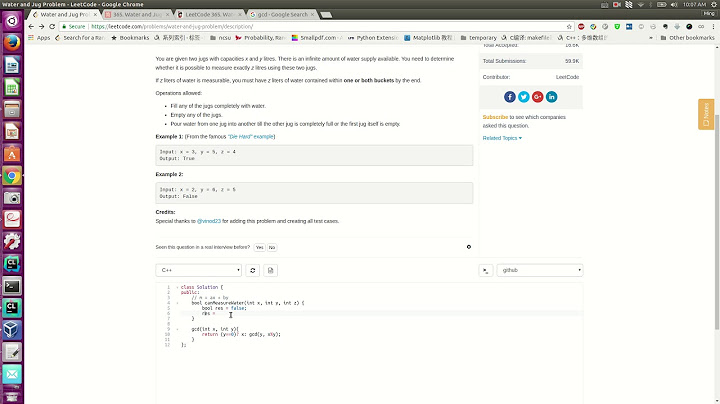
Task: Answer Yes to seen in interview
Action: [259, 247]
